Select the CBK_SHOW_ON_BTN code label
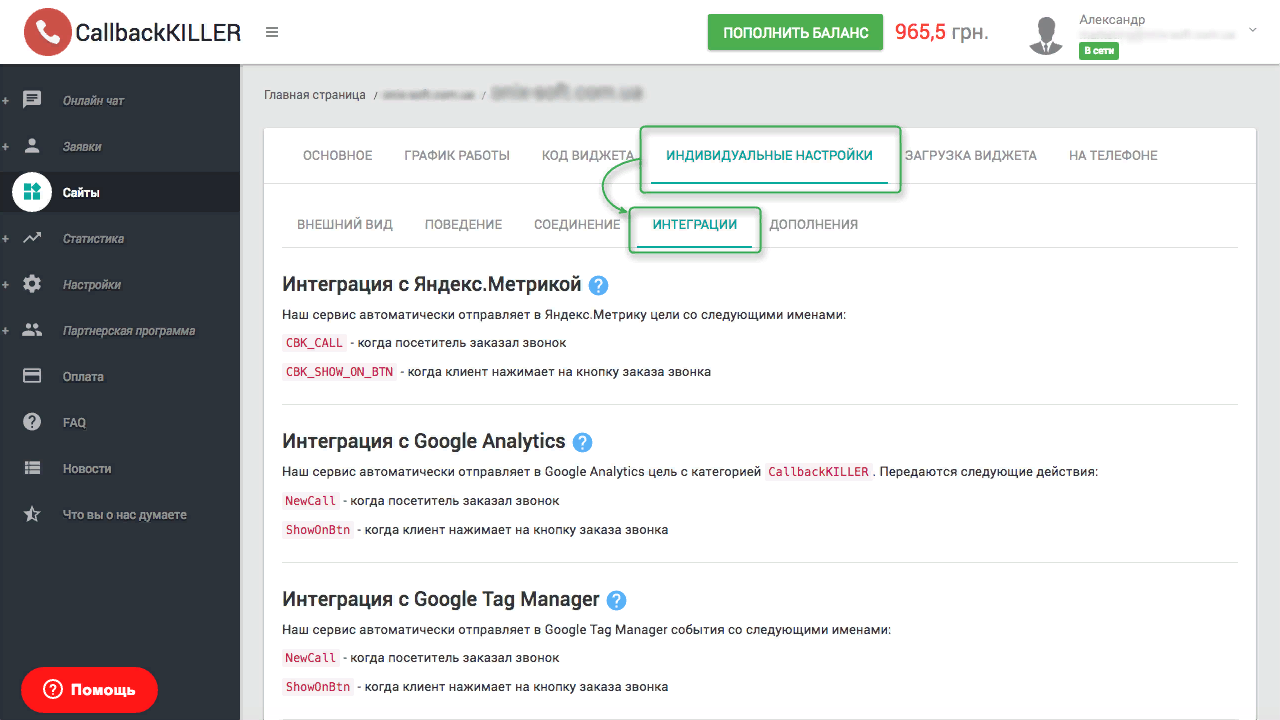 click(340, 371)
